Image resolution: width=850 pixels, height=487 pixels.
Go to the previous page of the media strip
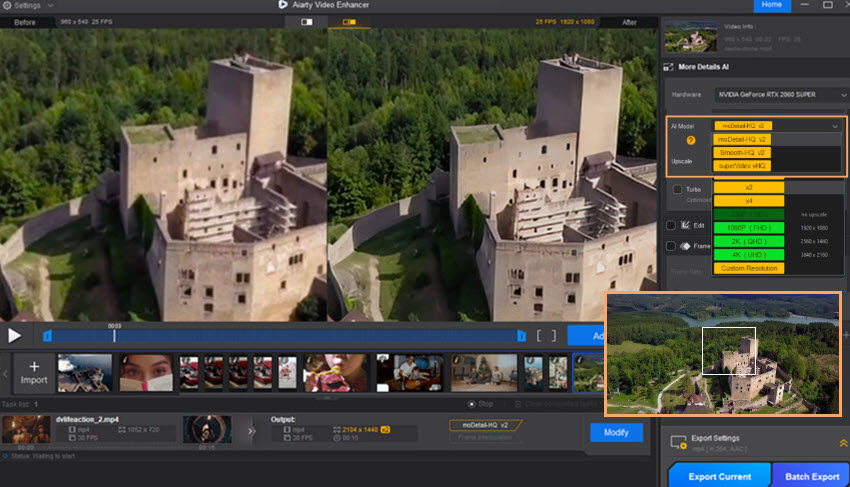5,374
